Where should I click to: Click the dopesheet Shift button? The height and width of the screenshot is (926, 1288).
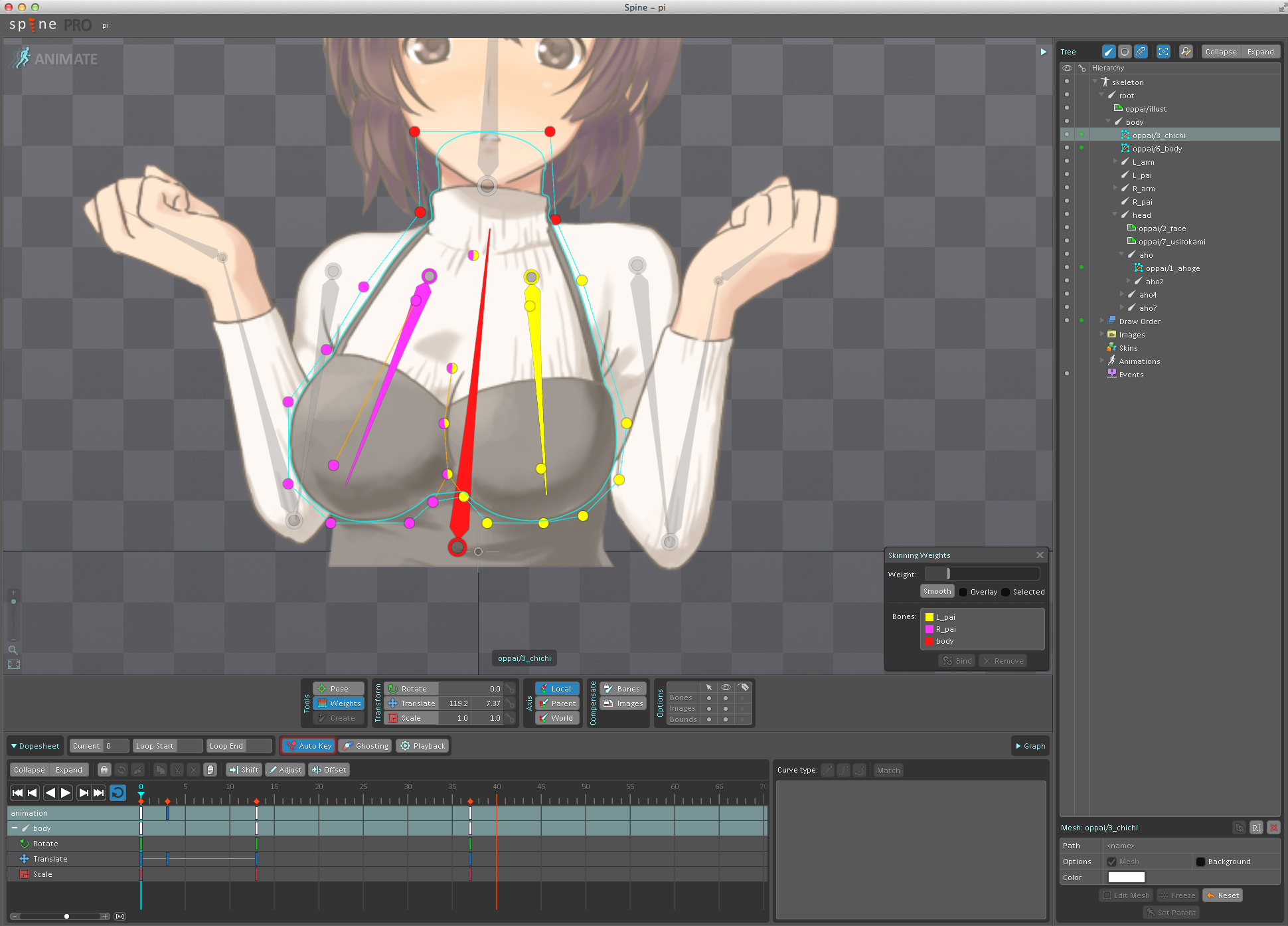[244, 770]
